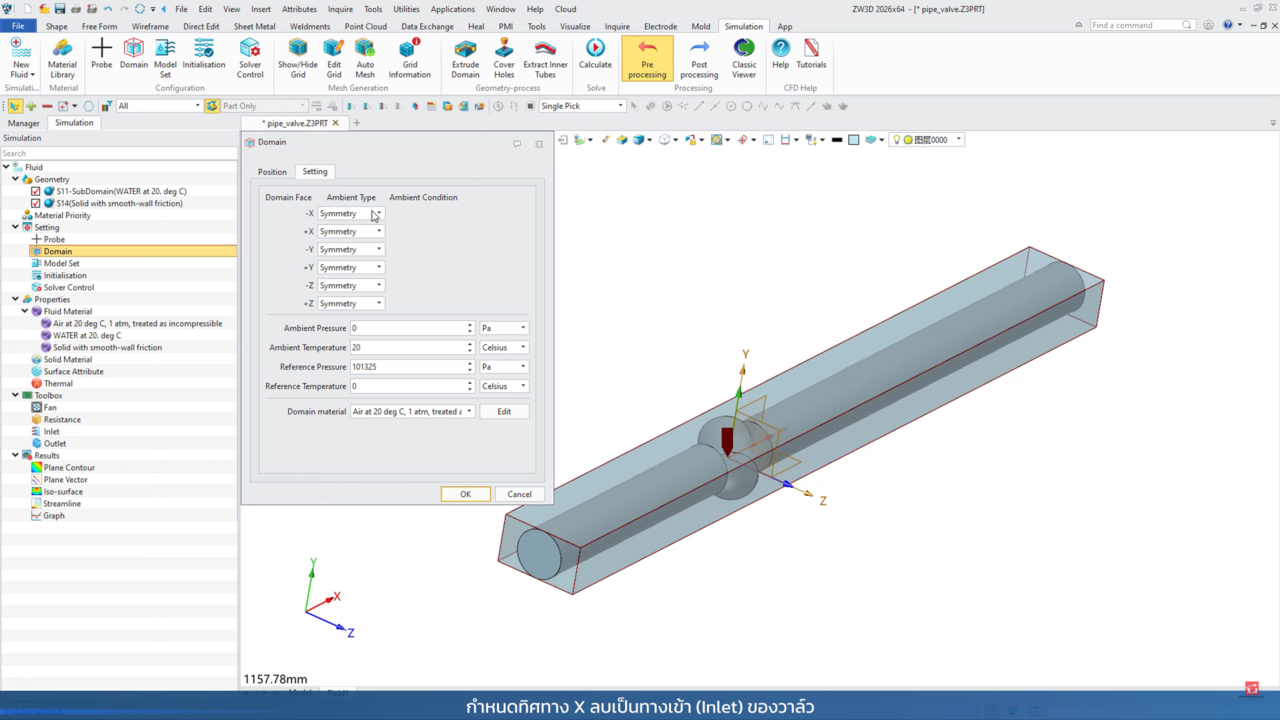Uncheck the S11-SubDomain water geometry checkbox
This screenshot has height=720, width=1280.
(36, 191)
